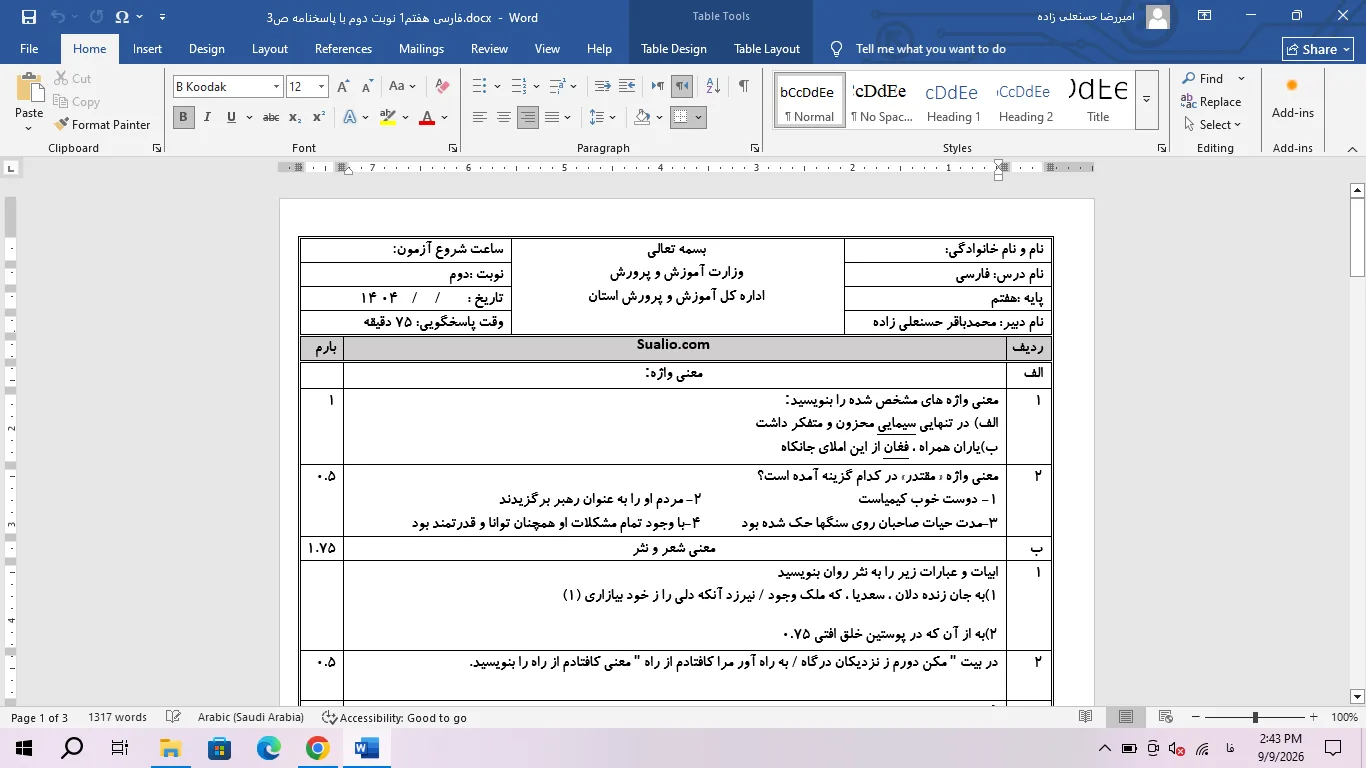1366x768 pixels.
Task: Apply strikethrough formatting
Action: pos(271,117)
